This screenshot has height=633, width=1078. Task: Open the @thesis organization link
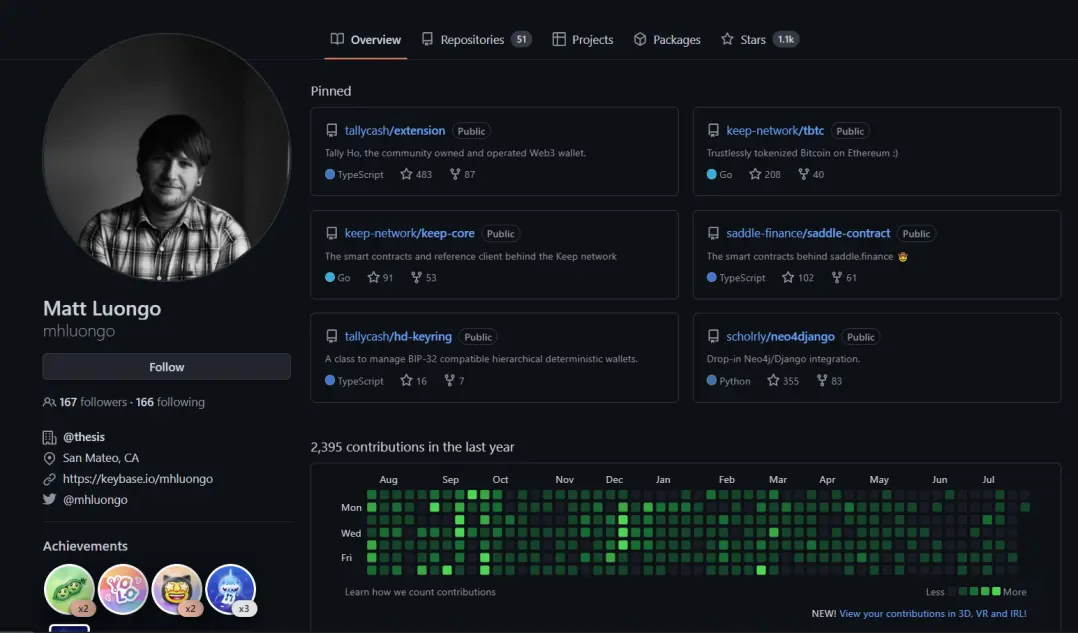point(84,437)
